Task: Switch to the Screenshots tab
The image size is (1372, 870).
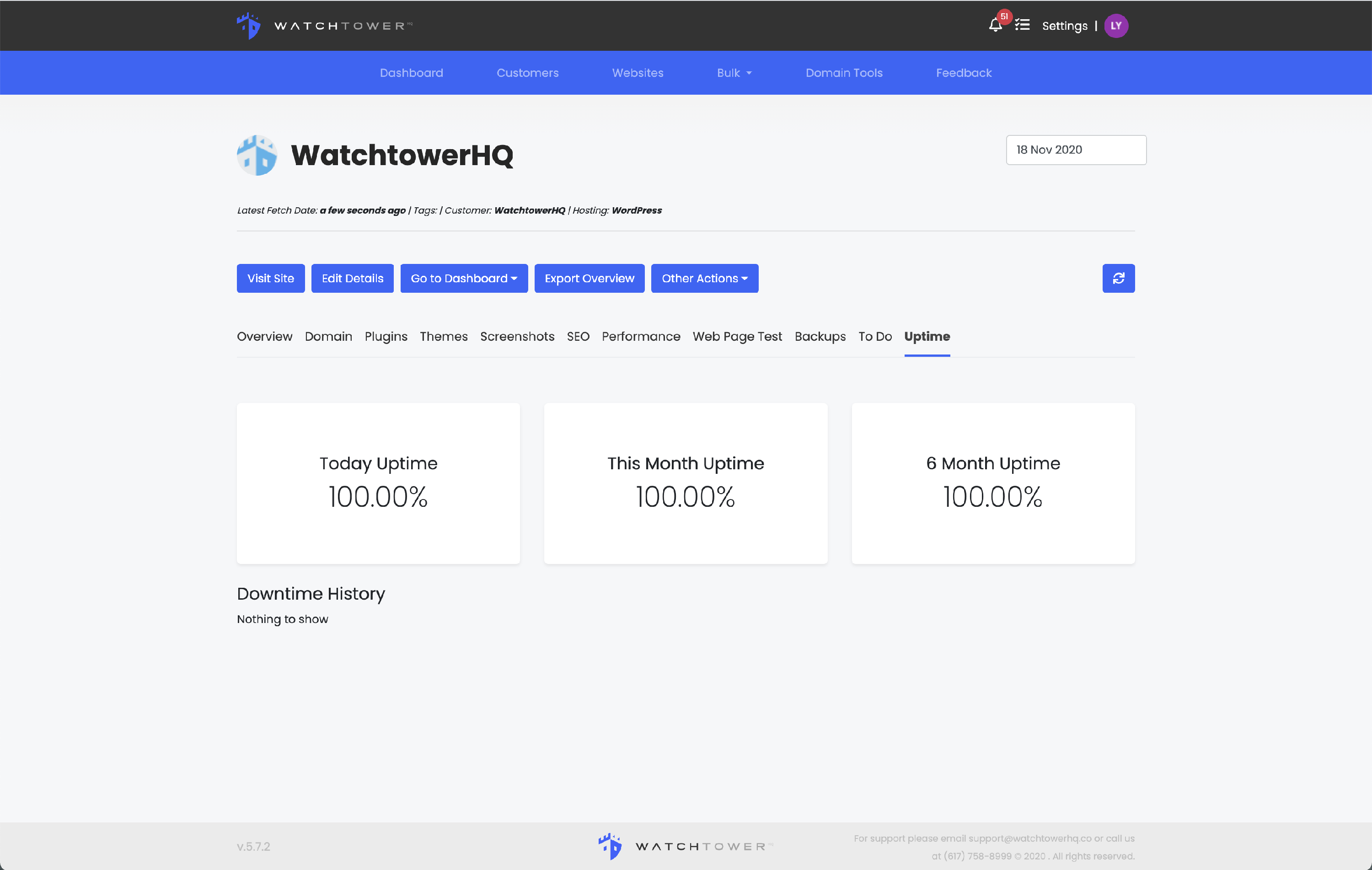Action: 517,336
